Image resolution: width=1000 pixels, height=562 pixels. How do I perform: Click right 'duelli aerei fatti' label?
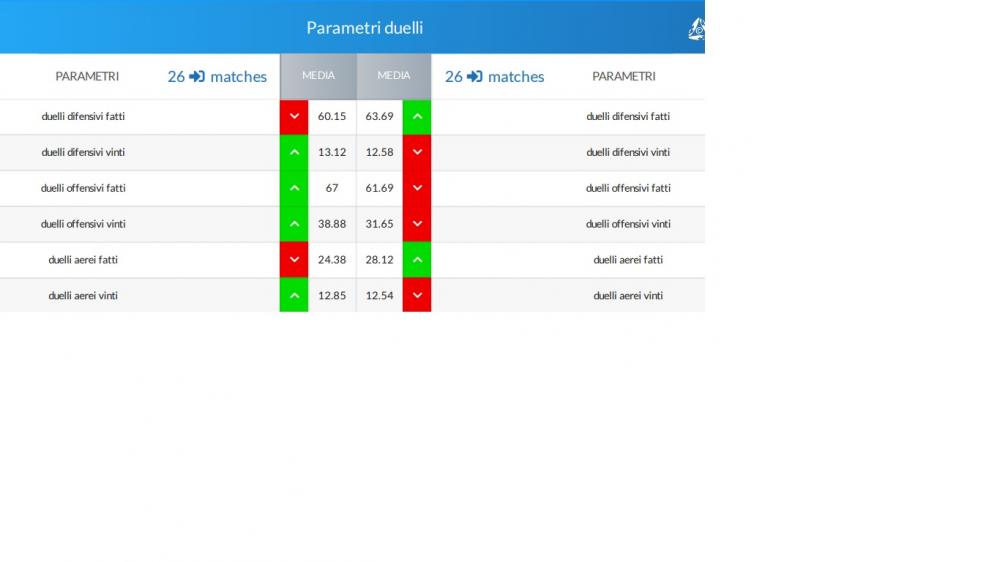[x=628, y=260]
